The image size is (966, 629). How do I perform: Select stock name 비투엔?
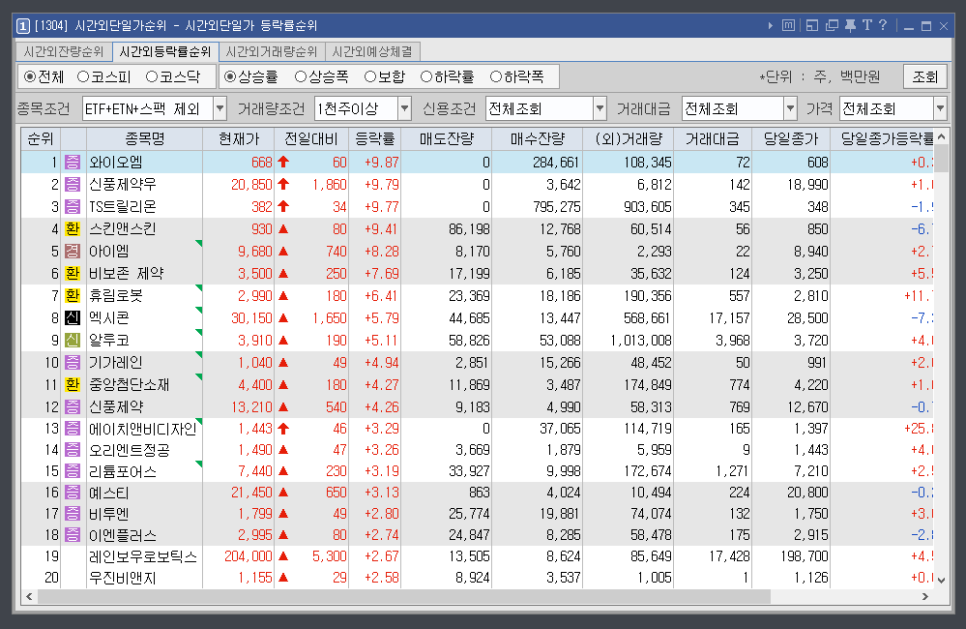pos(109,514)
